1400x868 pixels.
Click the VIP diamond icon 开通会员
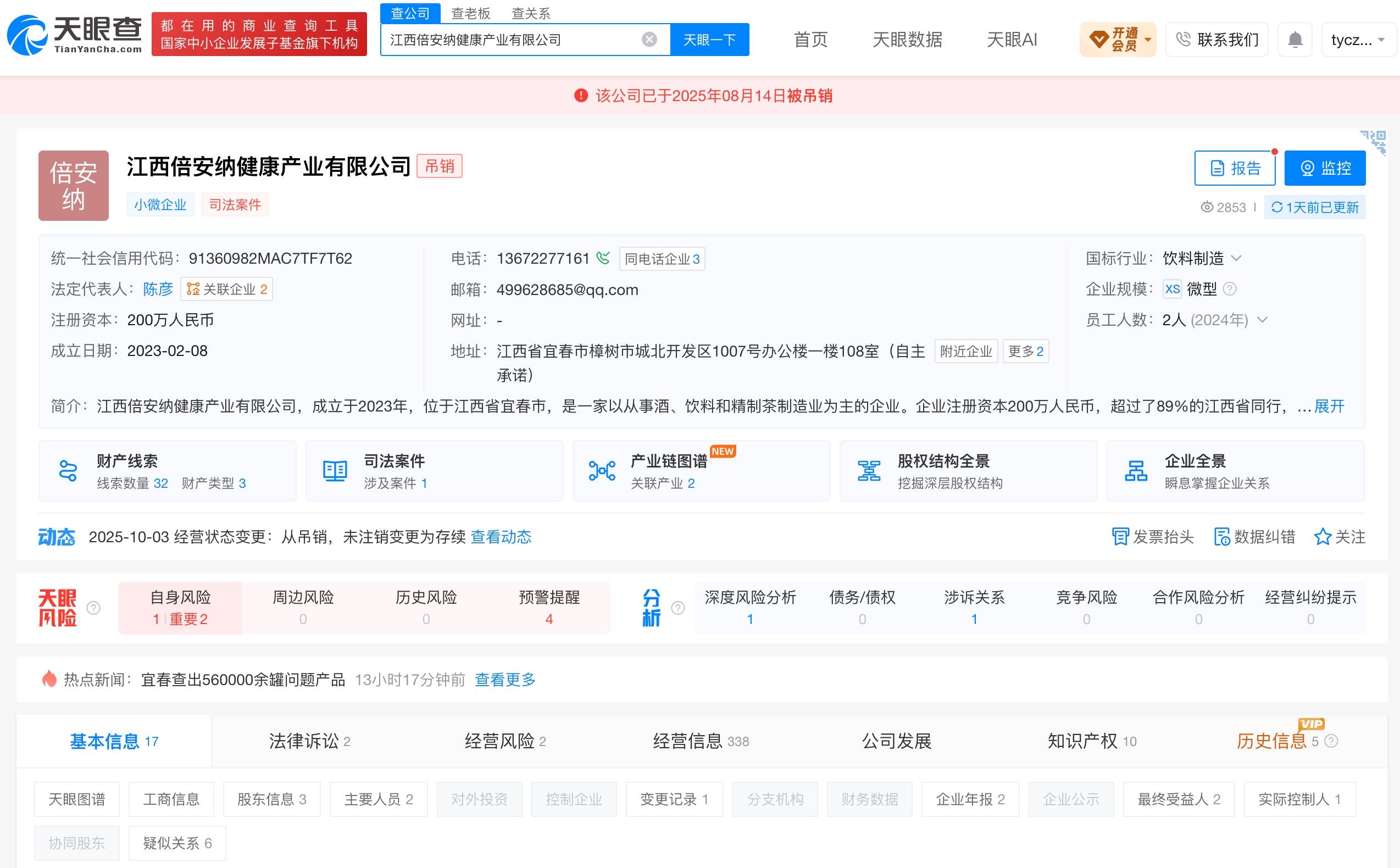(1099, 40)
